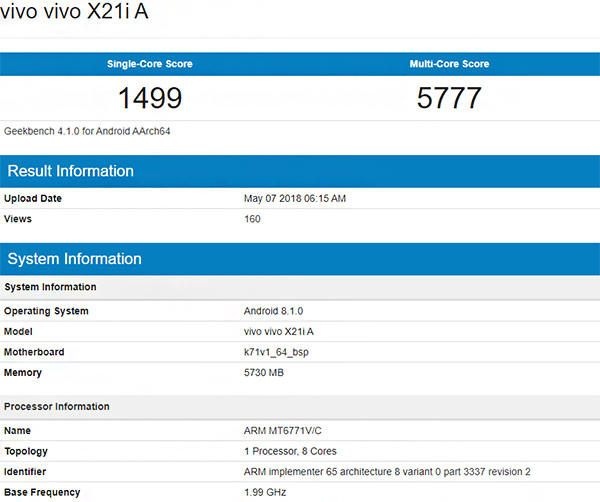Select the processor name "ARM MT6771V/C"
This screenshot has width=600, height=502.
pos(282,431)
